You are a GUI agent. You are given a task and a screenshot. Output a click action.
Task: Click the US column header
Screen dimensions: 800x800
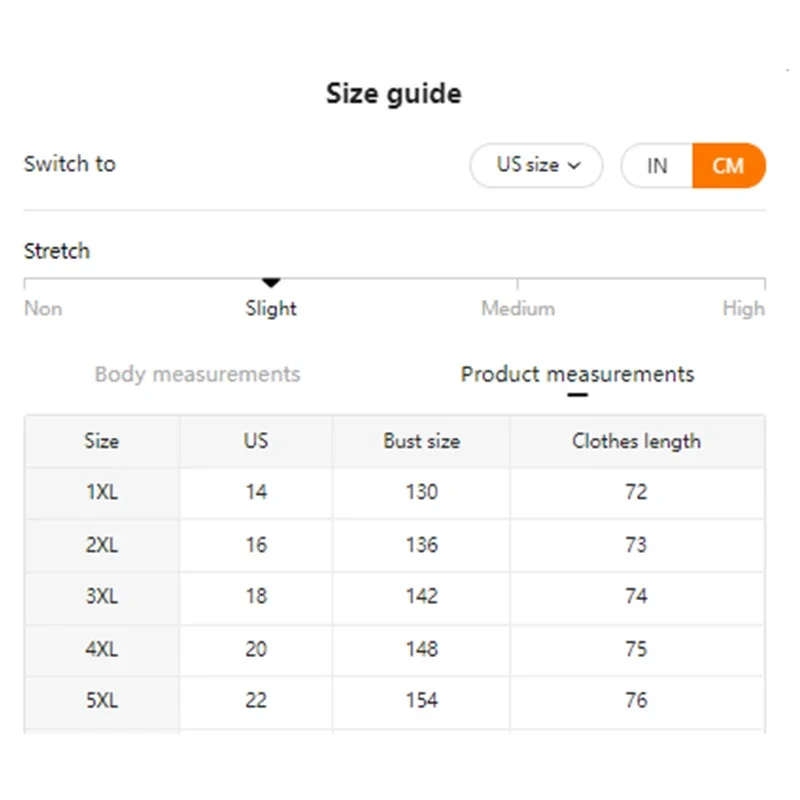click(x=256, y=441)
